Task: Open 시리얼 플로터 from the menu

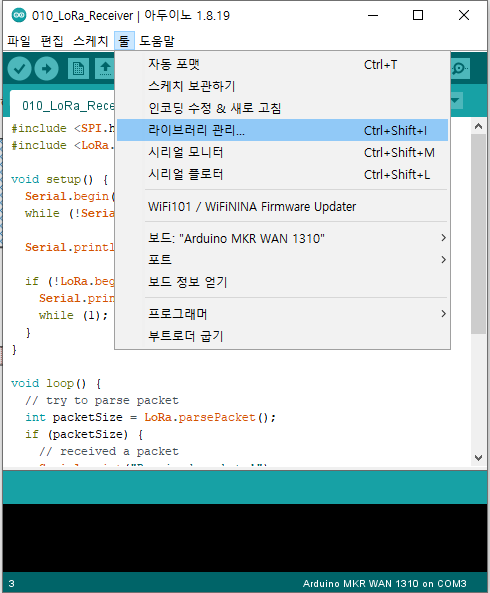Action: [x=282, y=174]
